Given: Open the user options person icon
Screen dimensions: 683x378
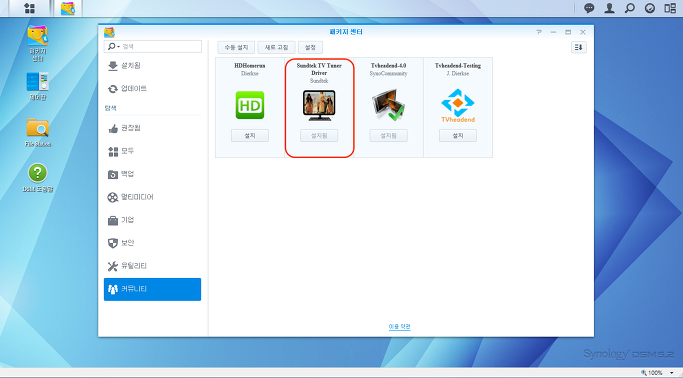Looking at the screenshot, I should [x=609, y=8].
